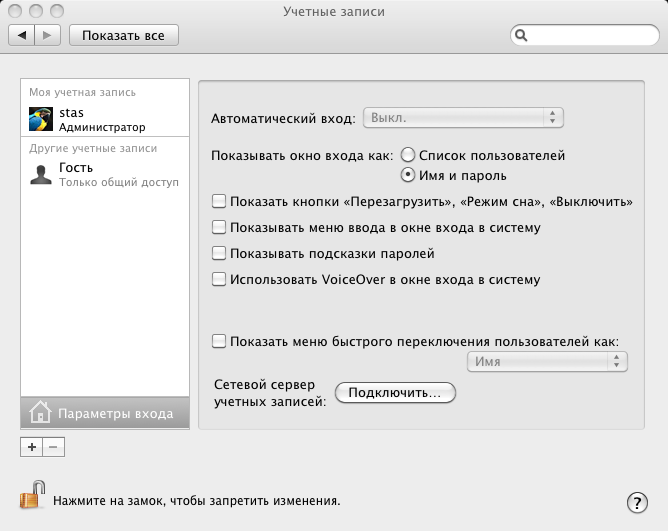Viewport: 668px width, 531px height.
Task: Click the minus button to remove account
Action: click(54, 447)
